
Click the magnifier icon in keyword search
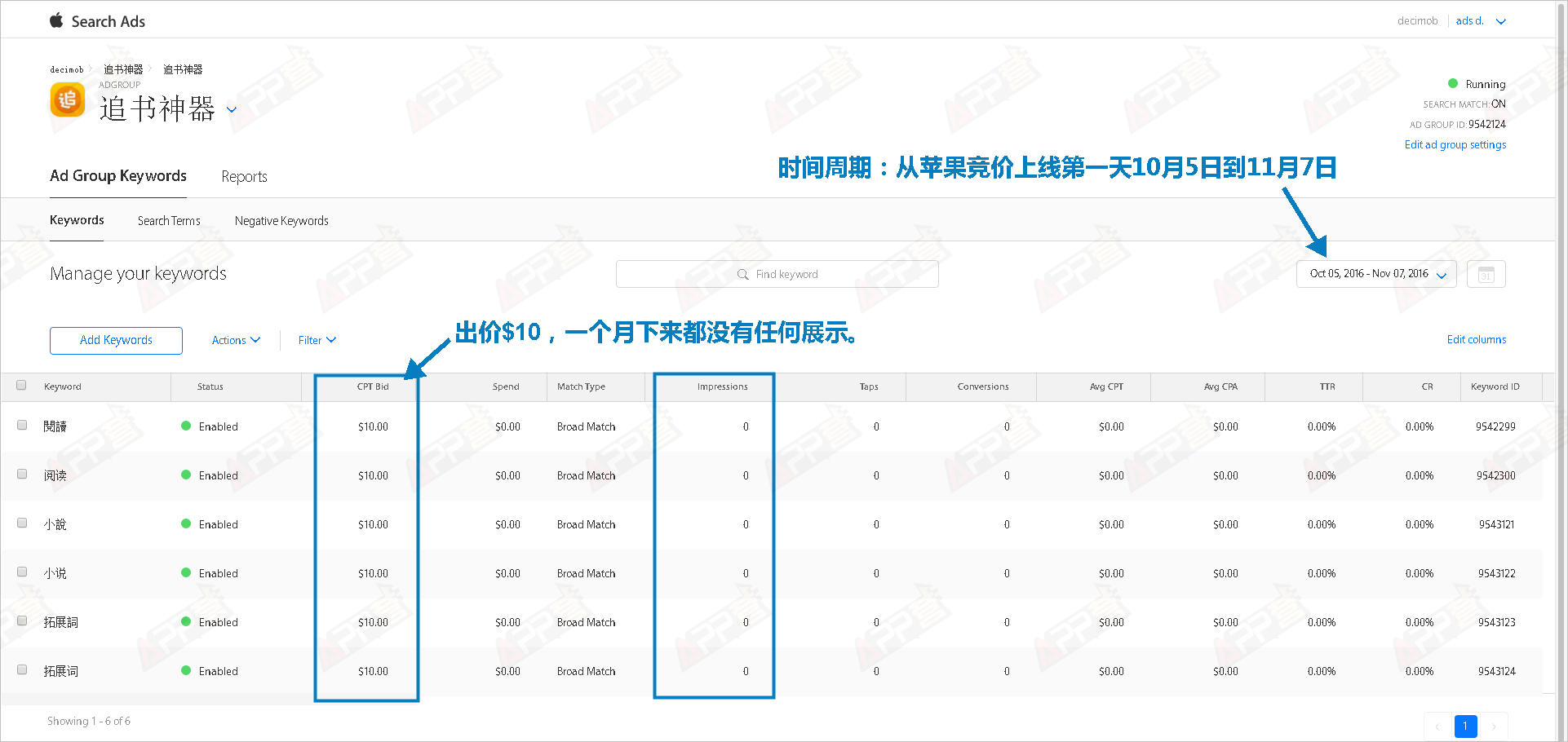pyautogui.click(x=742, y=275)
